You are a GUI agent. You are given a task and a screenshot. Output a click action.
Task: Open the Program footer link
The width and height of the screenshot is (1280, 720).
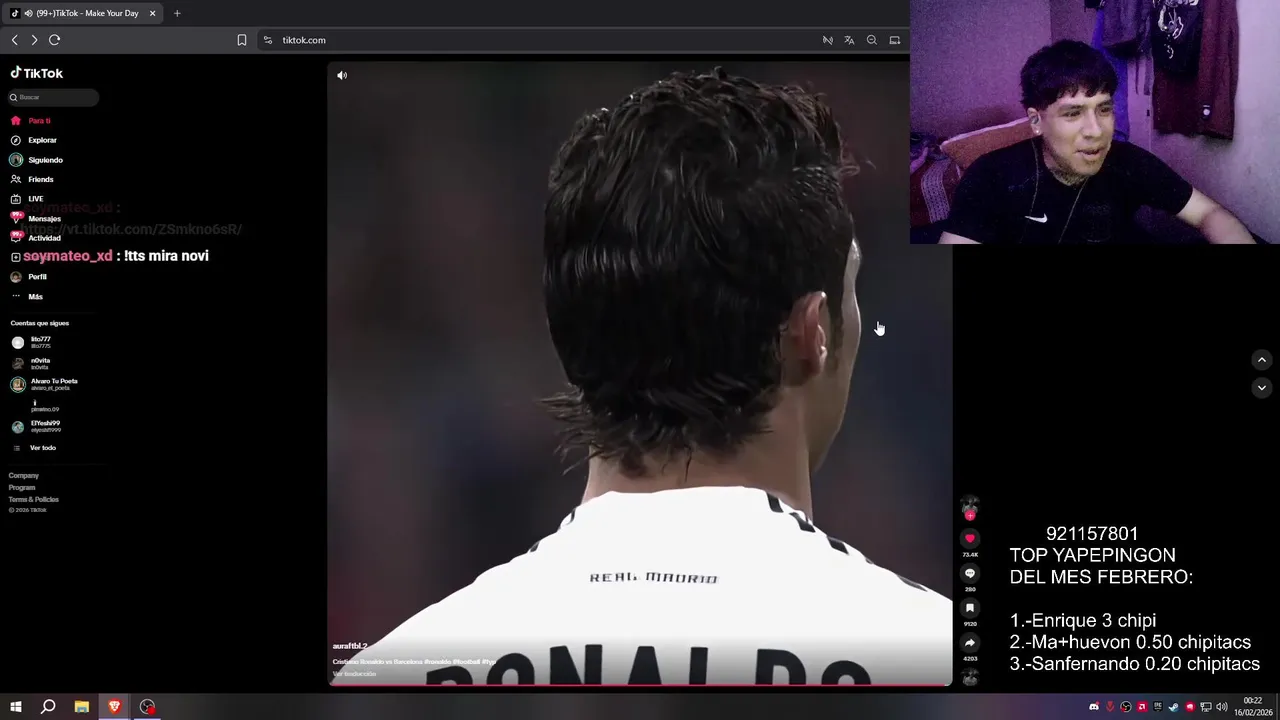tap(22, 488)
